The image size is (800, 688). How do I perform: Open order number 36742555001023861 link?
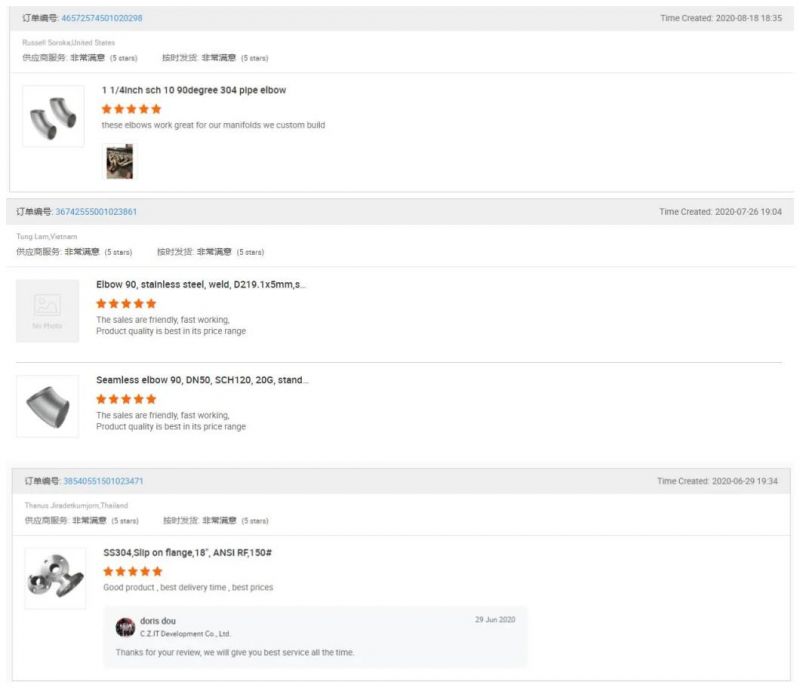tap(96, 212)
